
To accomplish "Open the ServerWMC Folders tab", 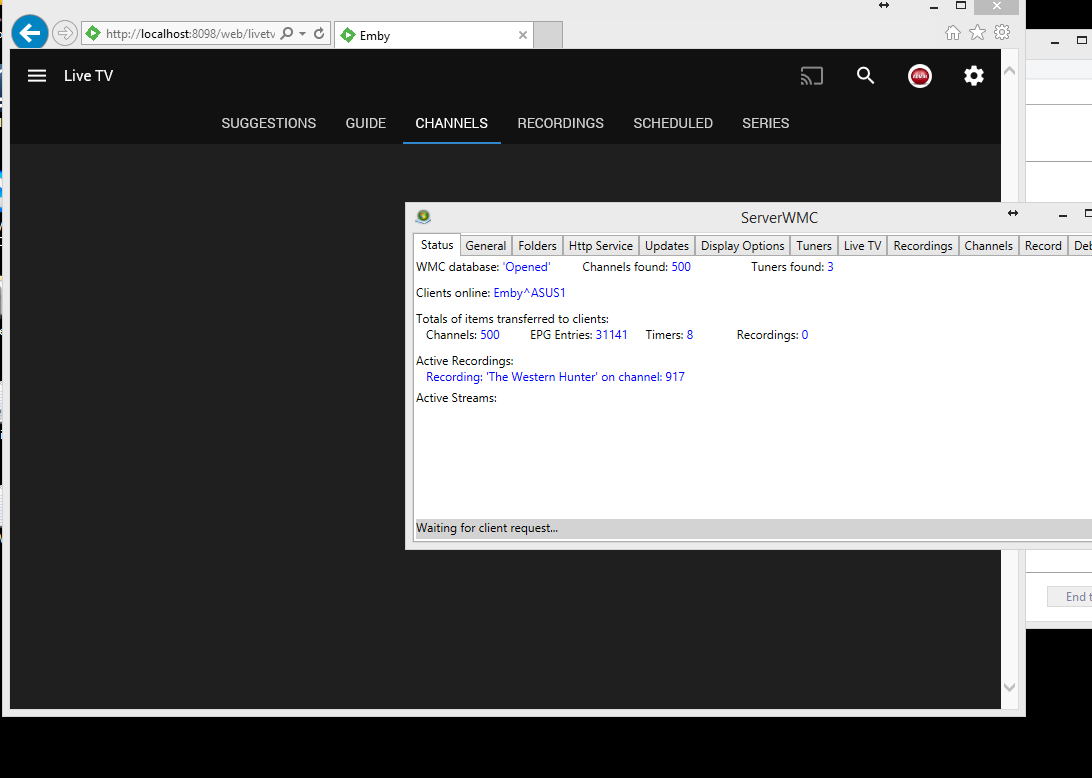I will click(x=537, y=246).
